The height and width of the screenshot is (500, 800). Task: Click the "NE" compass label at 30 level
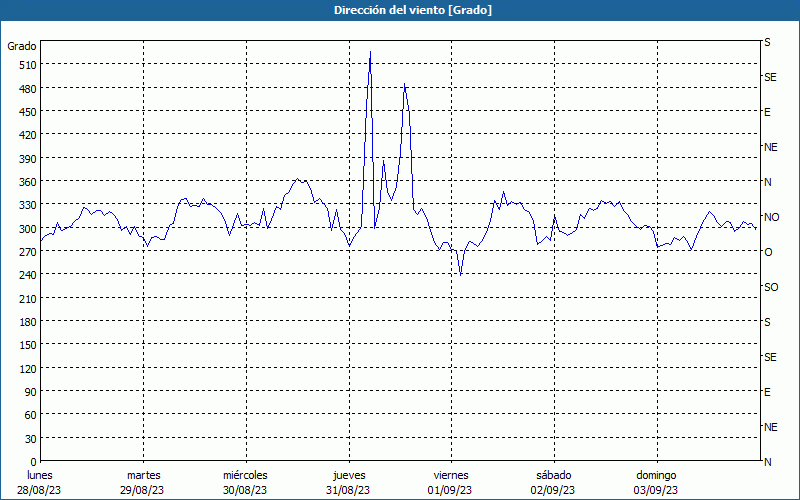point(771,427)
